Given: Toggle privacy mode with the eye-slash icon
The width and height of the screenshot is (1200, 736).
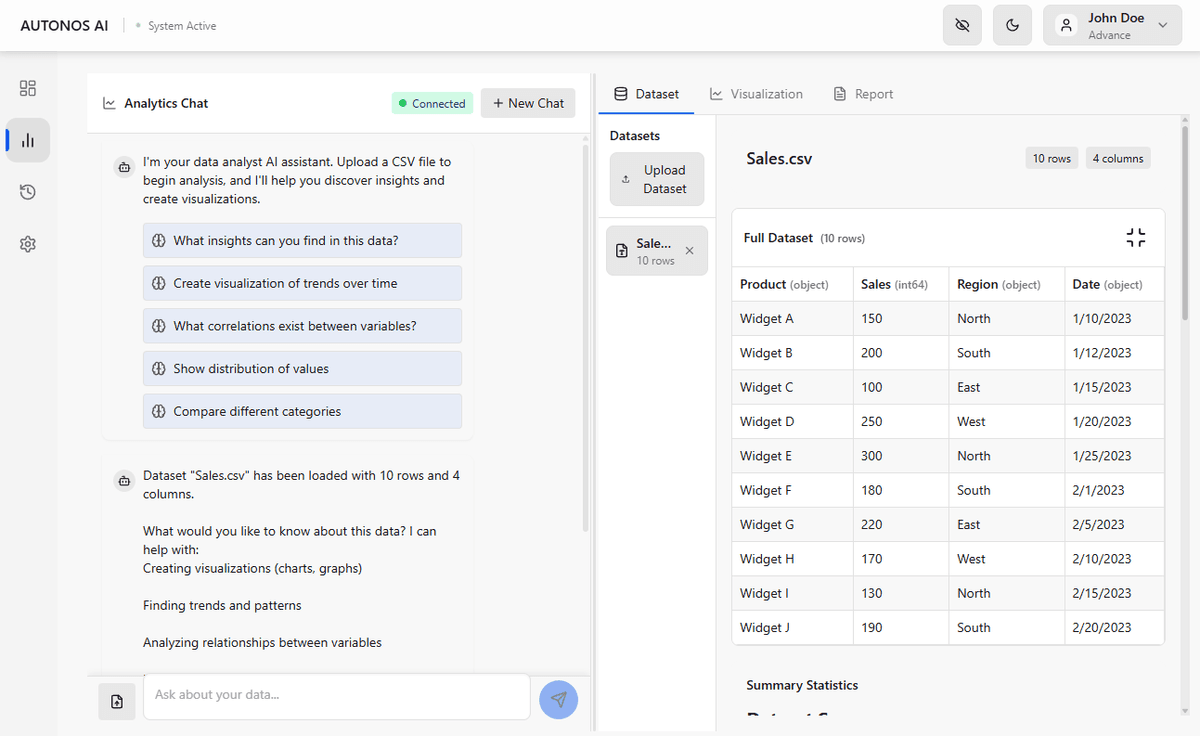Looking at the screenshot, I should (962, 25).
